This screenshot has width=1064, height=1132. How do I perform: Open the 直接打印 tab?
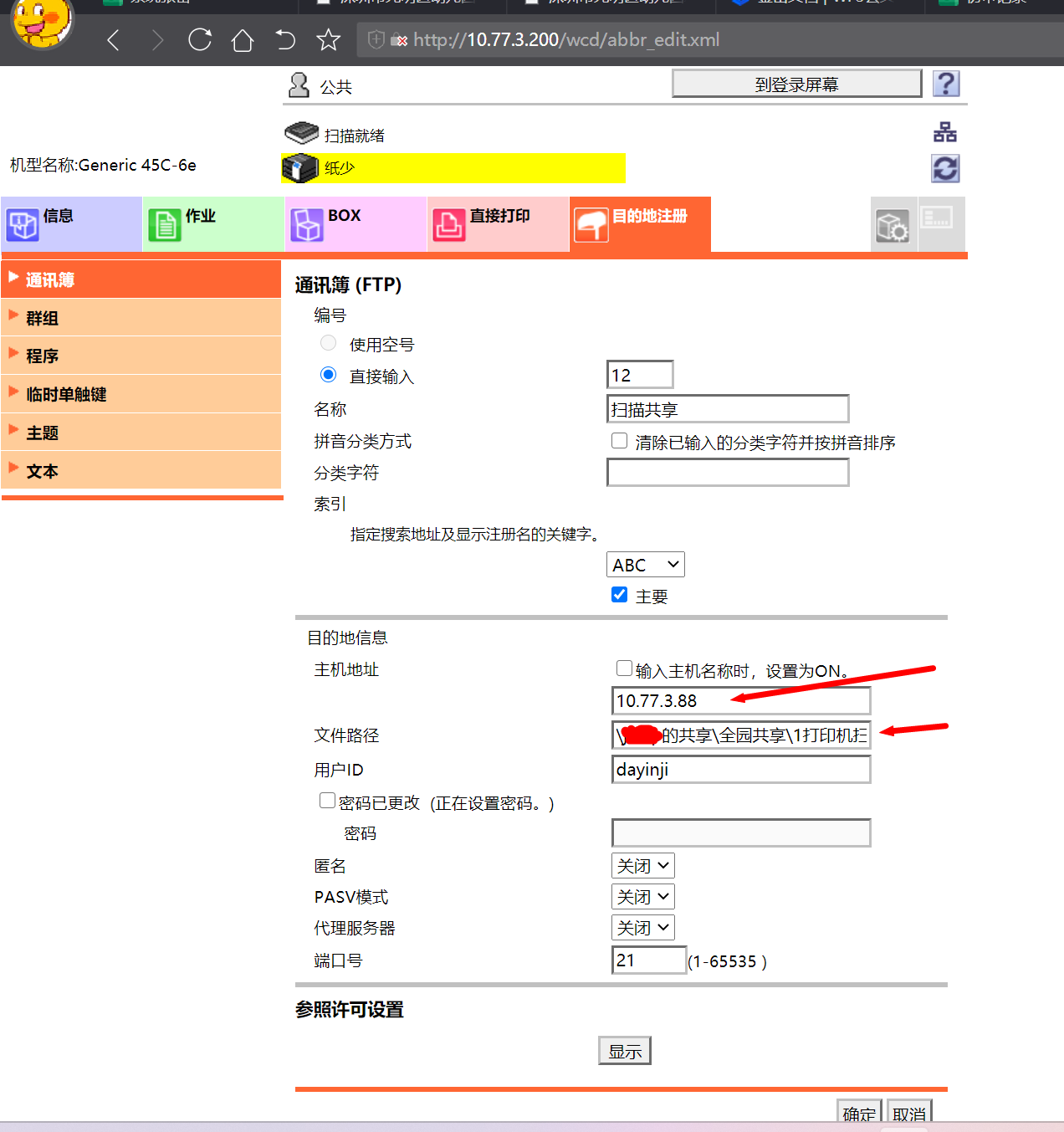tap(498, 224)
